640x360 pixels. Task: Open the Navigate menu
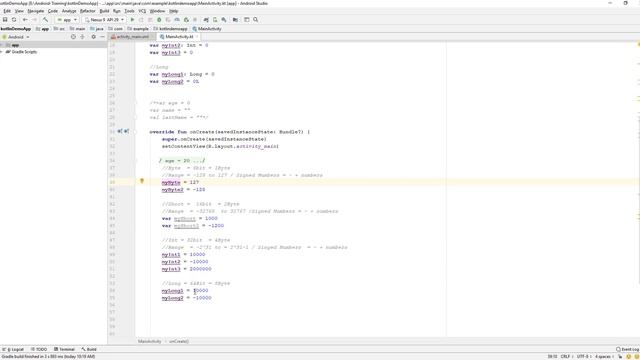tap(36, 11)
